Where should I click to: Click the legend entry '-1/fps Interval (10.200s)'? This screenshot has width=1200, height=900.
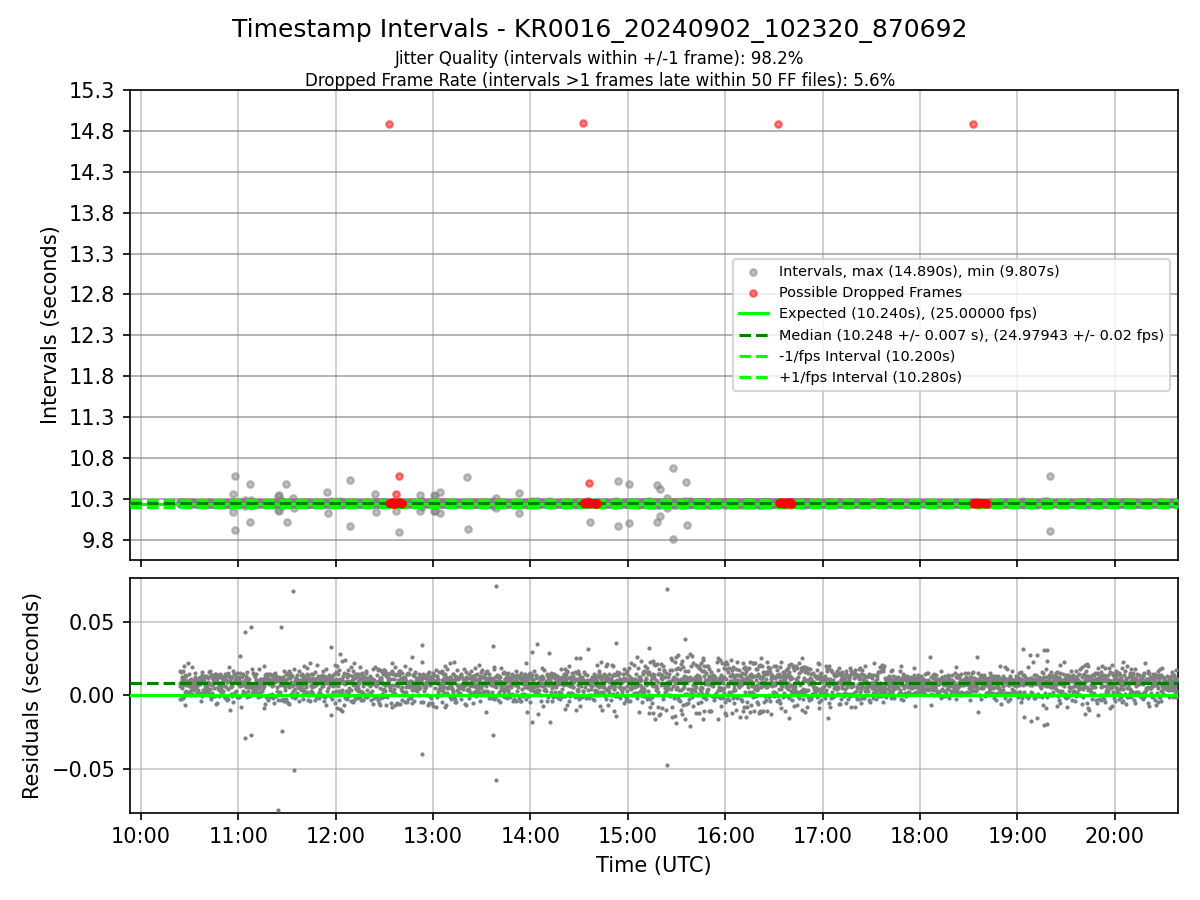click(867, 356)
